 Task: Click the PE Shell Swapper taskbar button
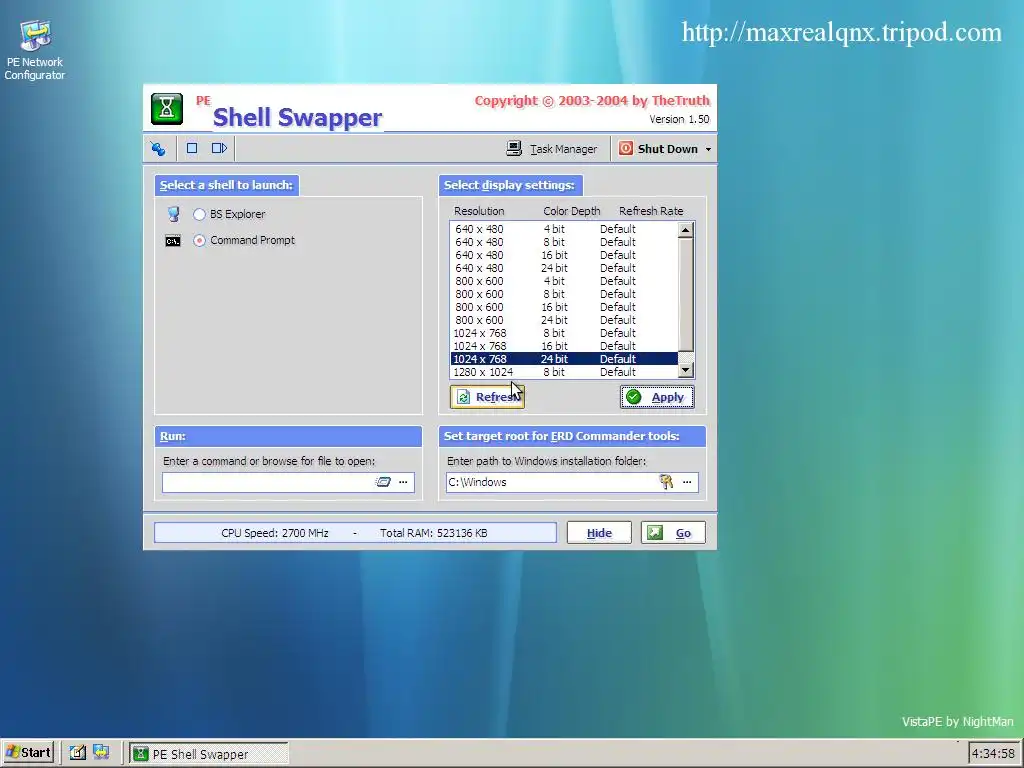click(x=208, y=754)
